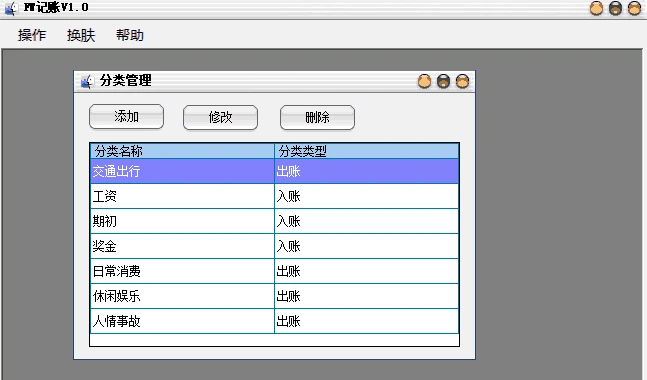Click the PW记账V1.0 title text

tap(56, 7)
